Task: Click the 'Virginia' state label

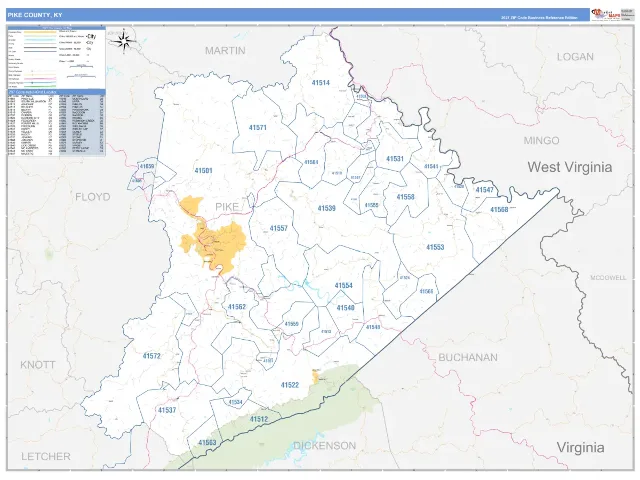Action: 580,448
